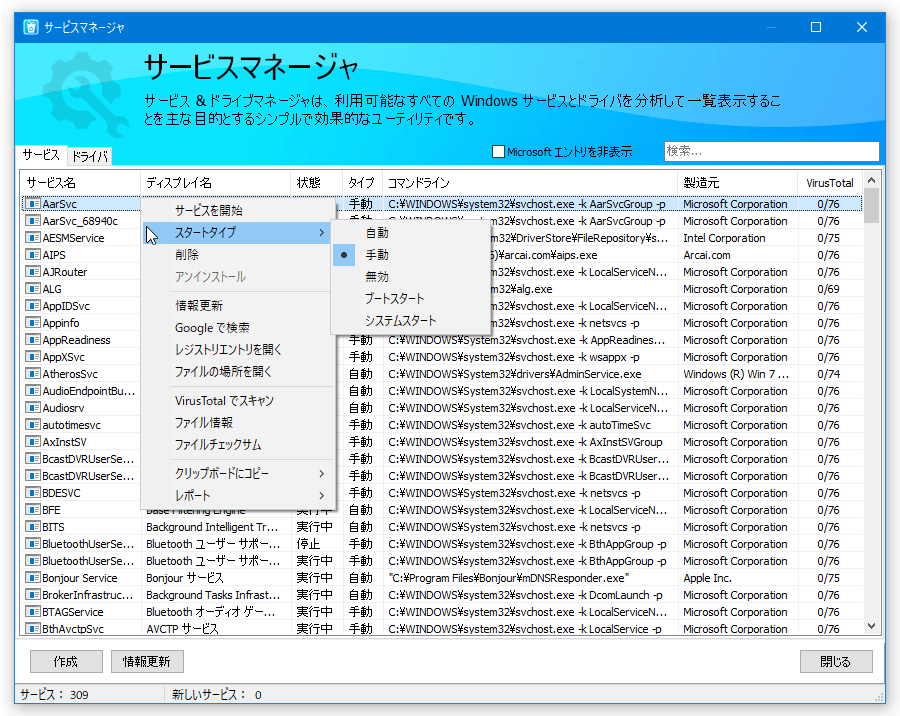900x716 pixels.
Task: Select ファイルチェックサム menu entry
Action: tap(237, 445)
